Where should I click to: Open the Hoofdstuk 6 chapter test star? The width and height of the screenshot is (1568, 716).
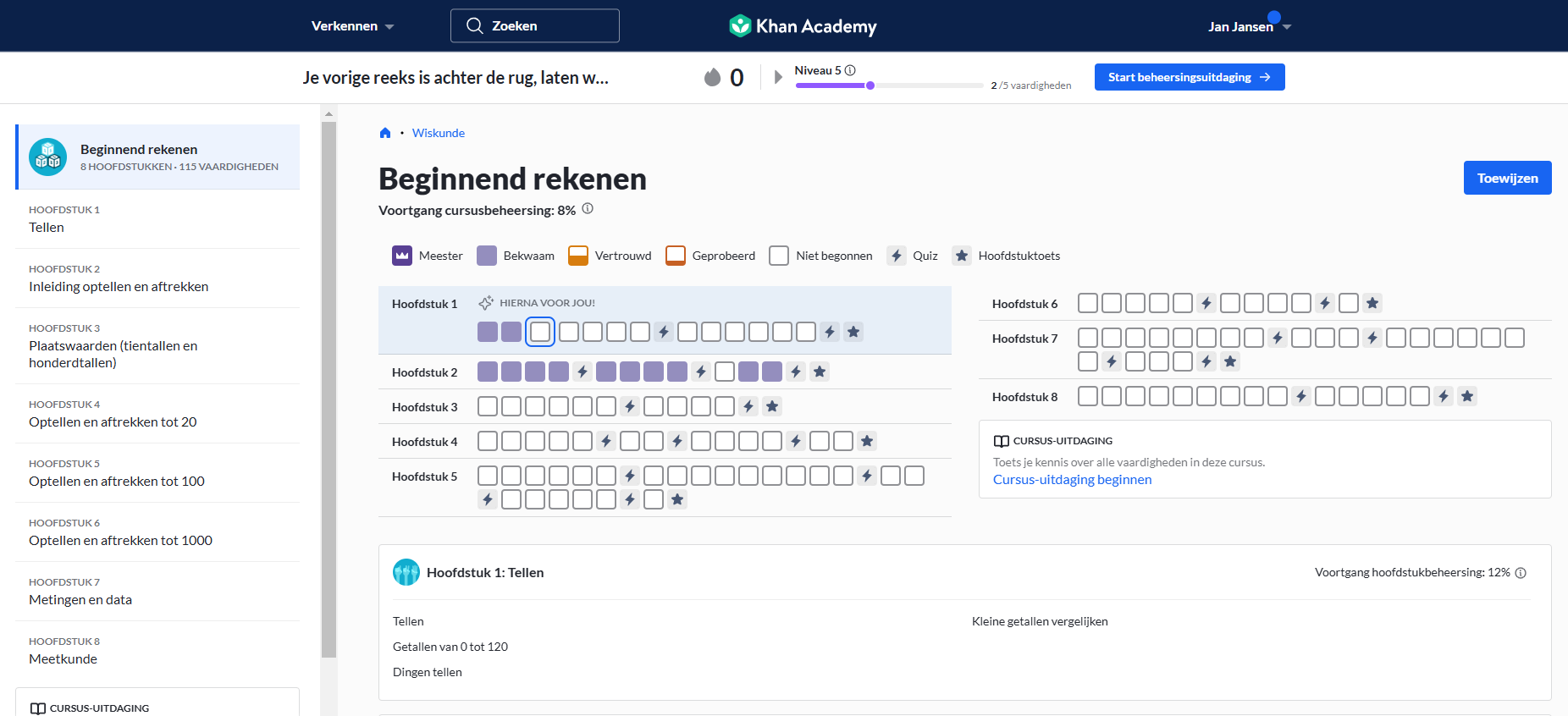pyautogui.click(x=1372, y=303)
